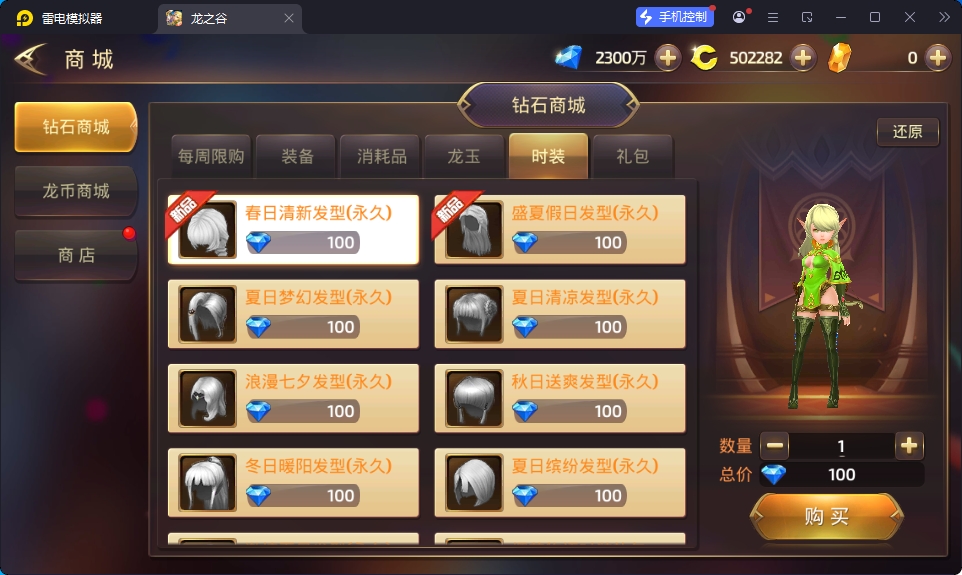Open the emulator hamburger menu icon
Screen dimensions: 962x575
(x=773, y=17)
